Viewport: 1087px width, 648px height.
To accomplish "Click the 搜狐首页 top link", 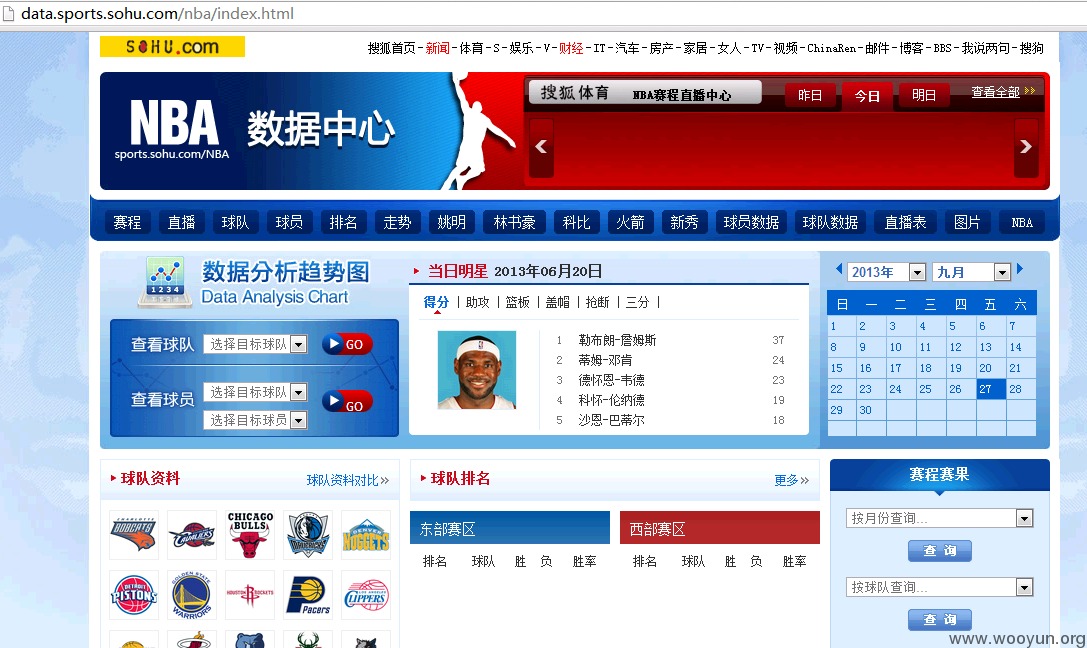I will click(392, 48).
